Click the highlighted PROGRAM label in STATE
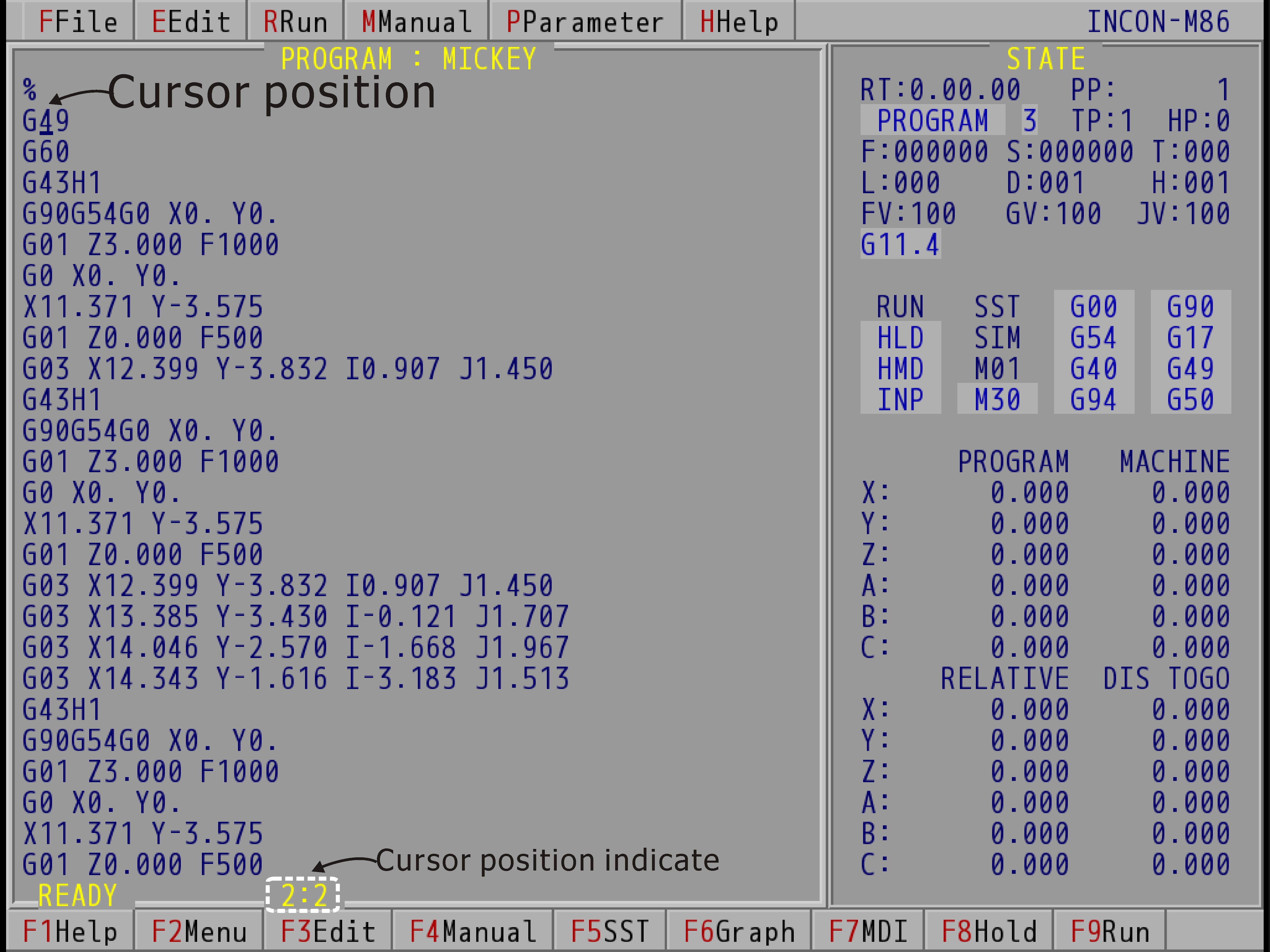This screenshot has width=1270, height=952. 933,121
